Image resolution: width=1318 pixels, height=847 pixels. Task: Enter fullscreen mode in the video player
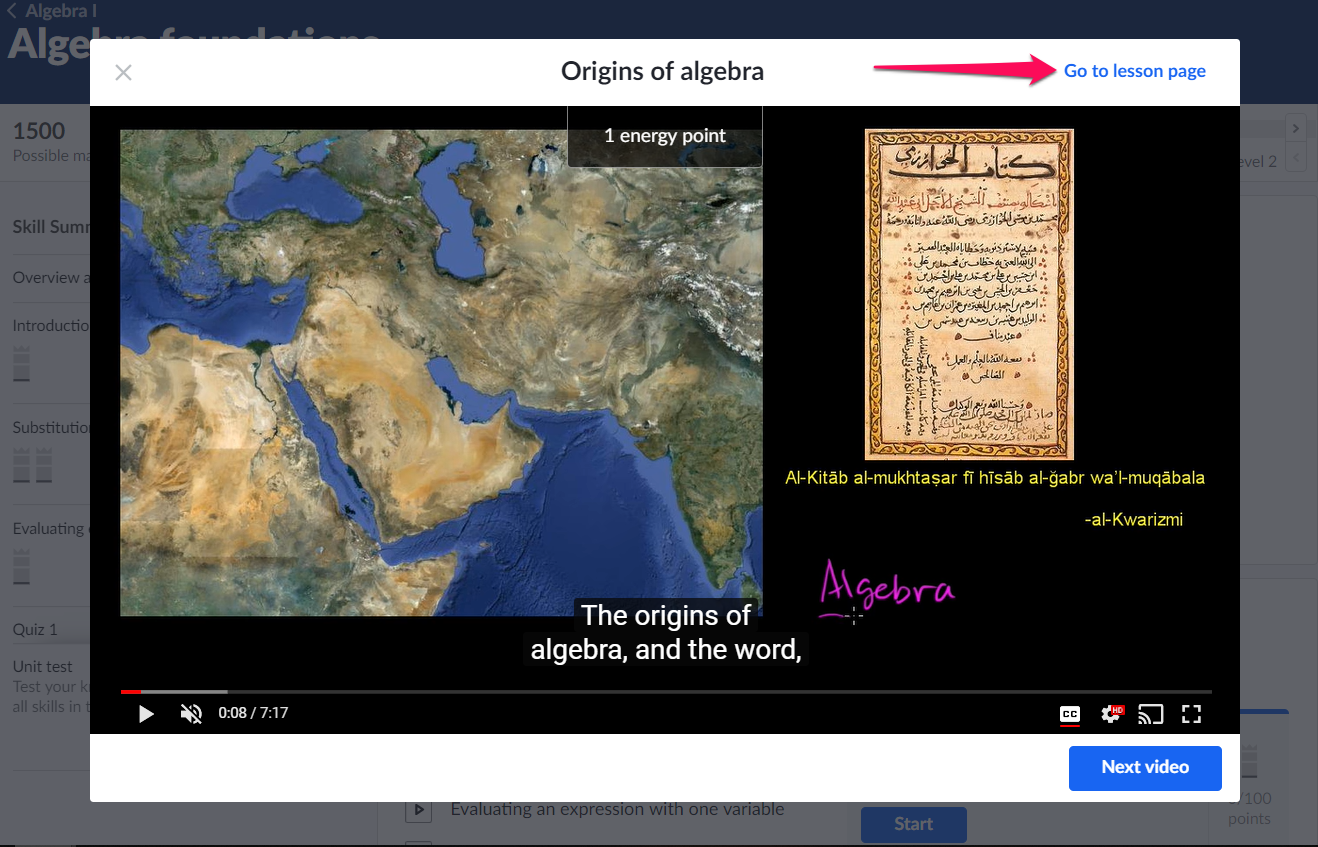click(x=1191, y=714)
